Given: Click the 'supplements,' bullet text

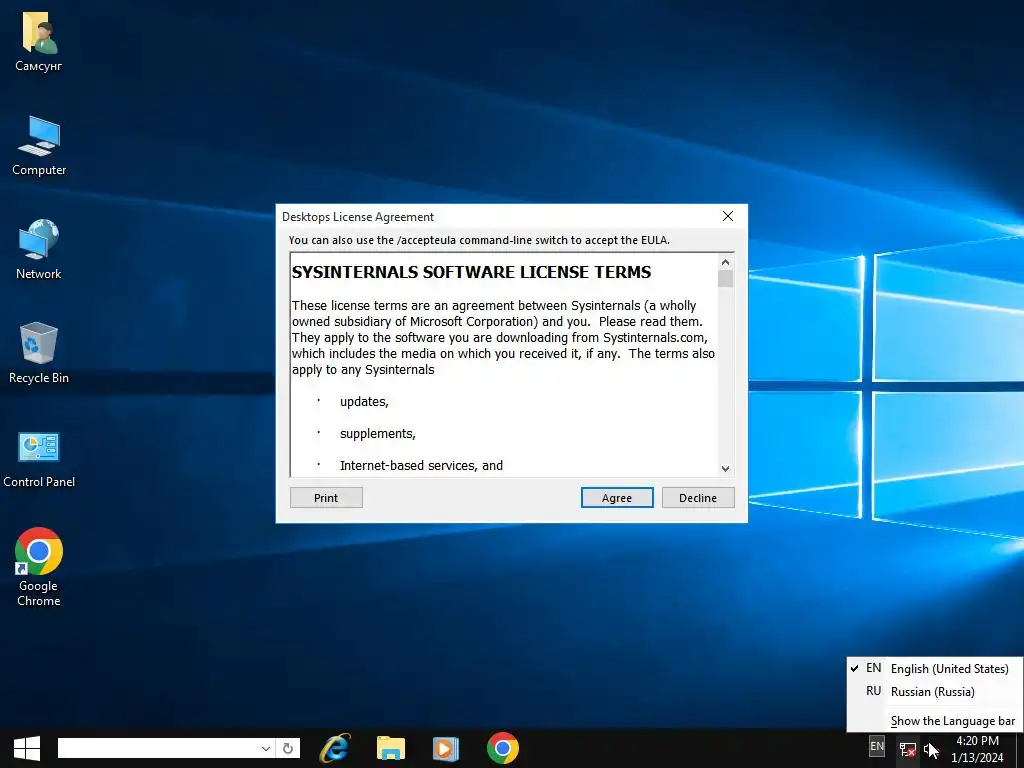Looking at the screenshot, I should (377, 434).
